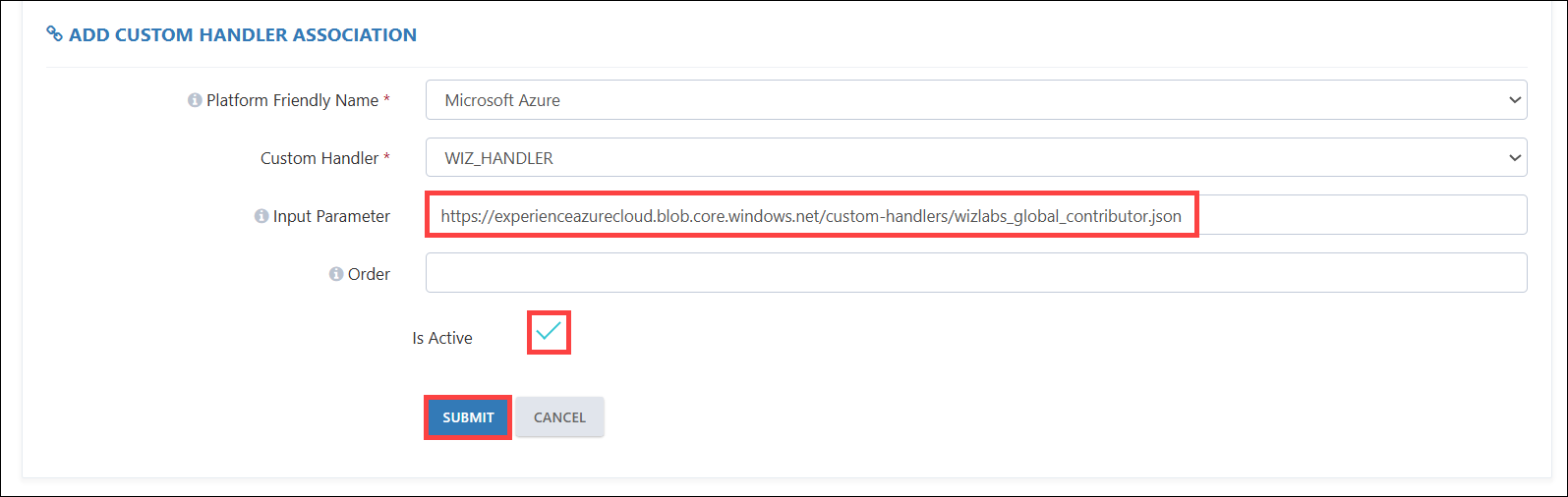Click the chevron arrow on WIZ_HANDLER selector

tap(1514, 158)
